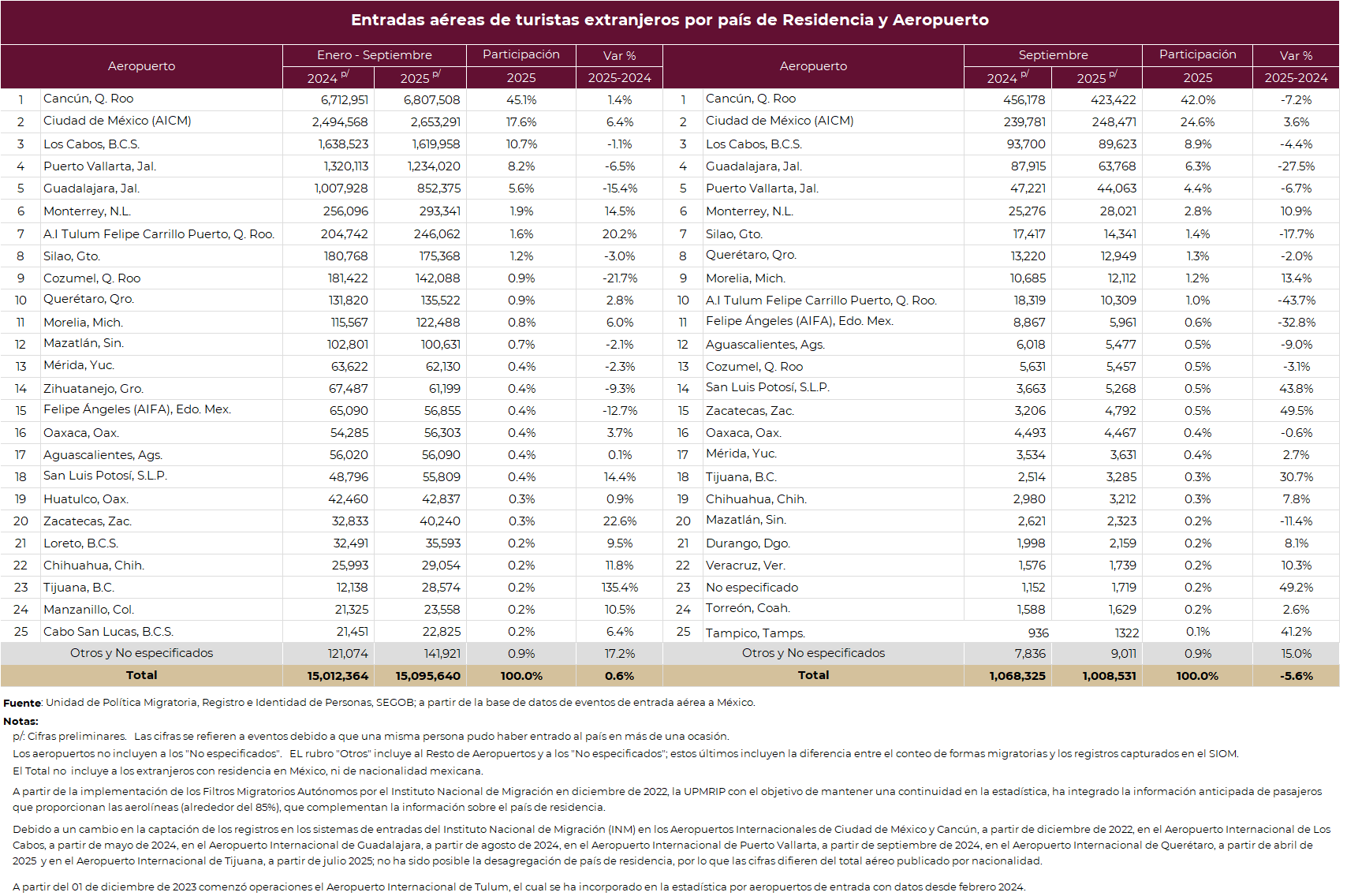This screenshot has width=1347, height=896.
Task: Select the Septiembre-only period column header
Action: click(x=1052, y=55)
